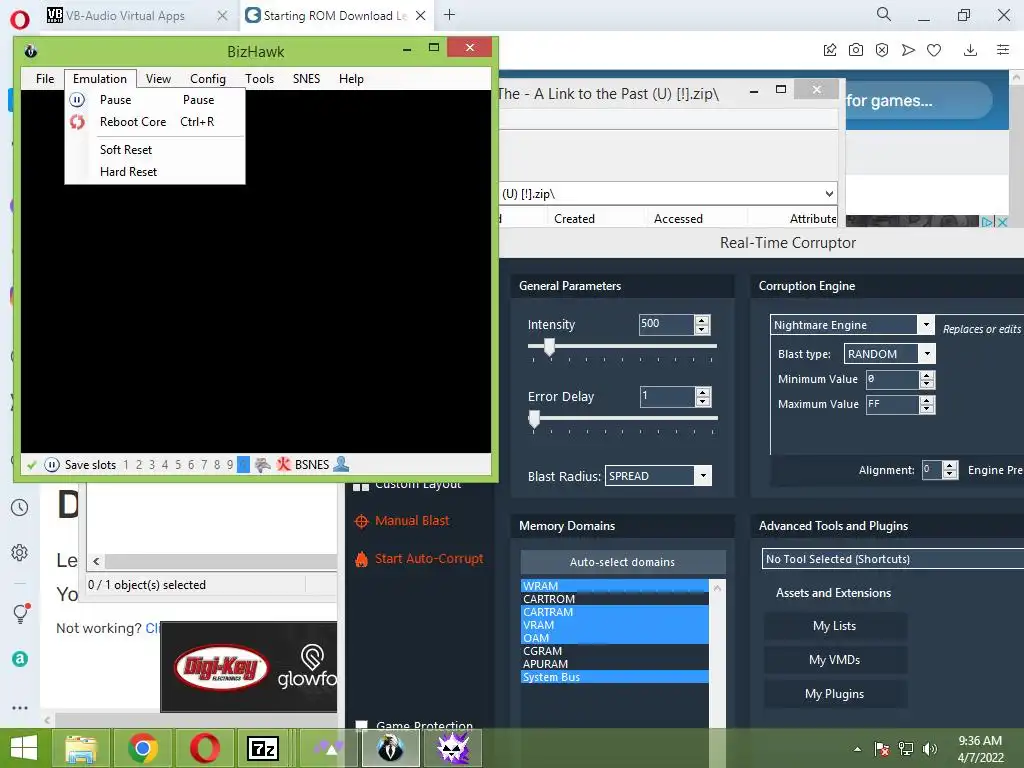Click Opera pinboard icon in address bar

pos(829,50)
